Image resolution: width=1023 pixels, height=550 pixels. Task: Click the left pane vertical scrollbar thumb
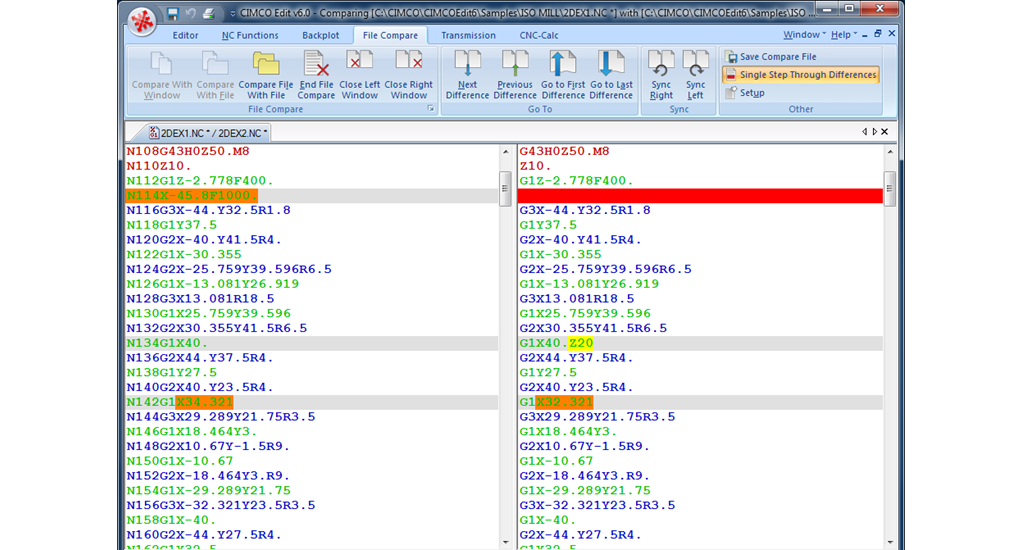[x=505, y=187]
